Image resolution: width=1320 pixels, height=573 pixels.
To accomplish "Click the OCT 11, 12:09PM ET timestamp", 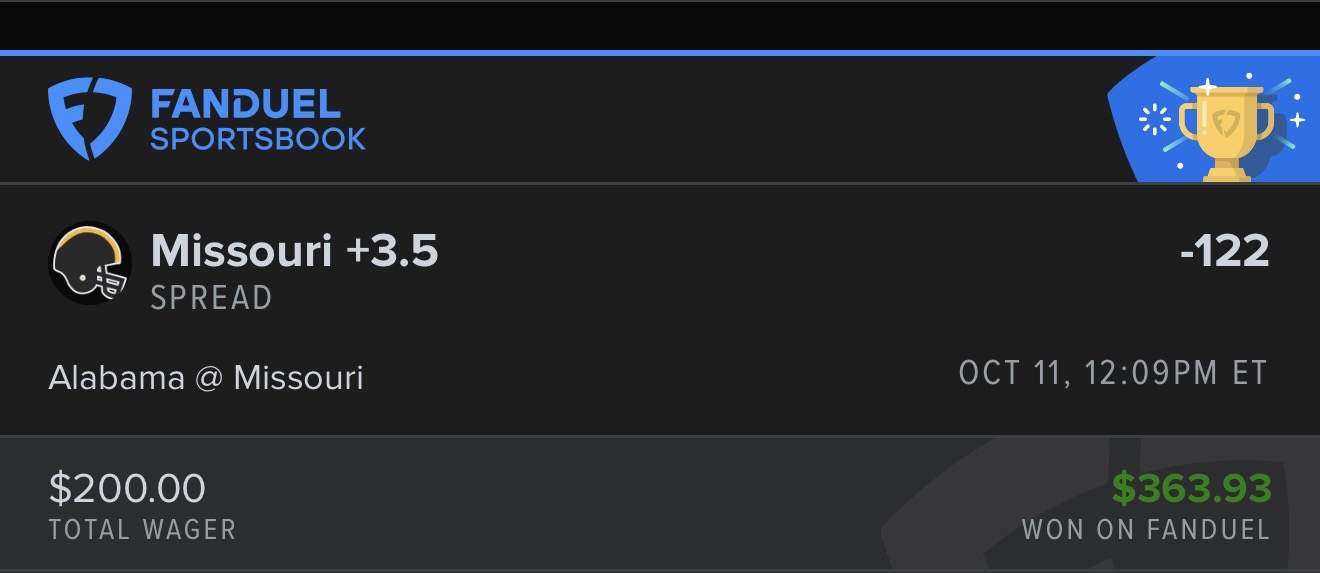I will click(x=1113, y=373).
